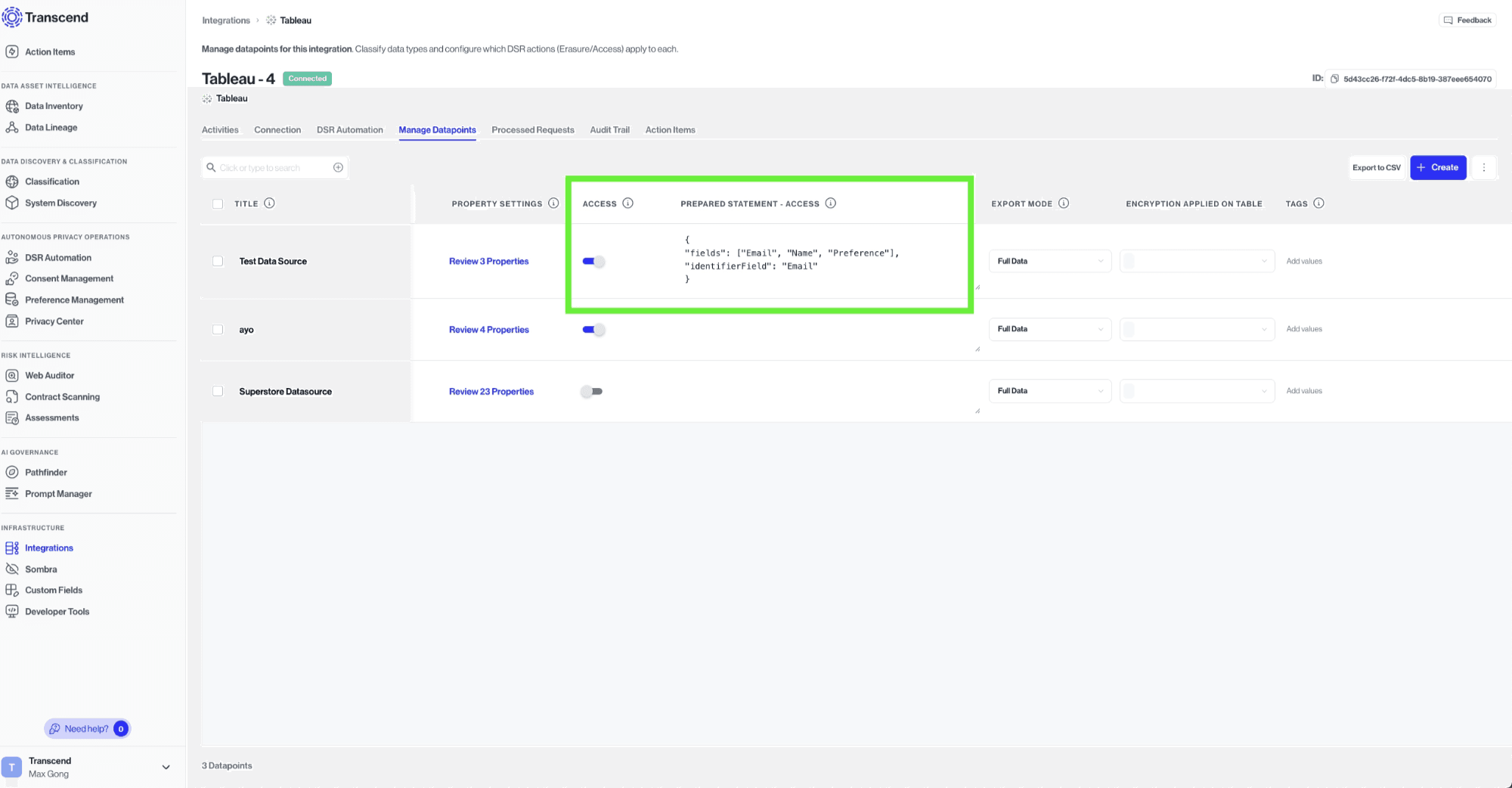Open Consent Management

69,278
